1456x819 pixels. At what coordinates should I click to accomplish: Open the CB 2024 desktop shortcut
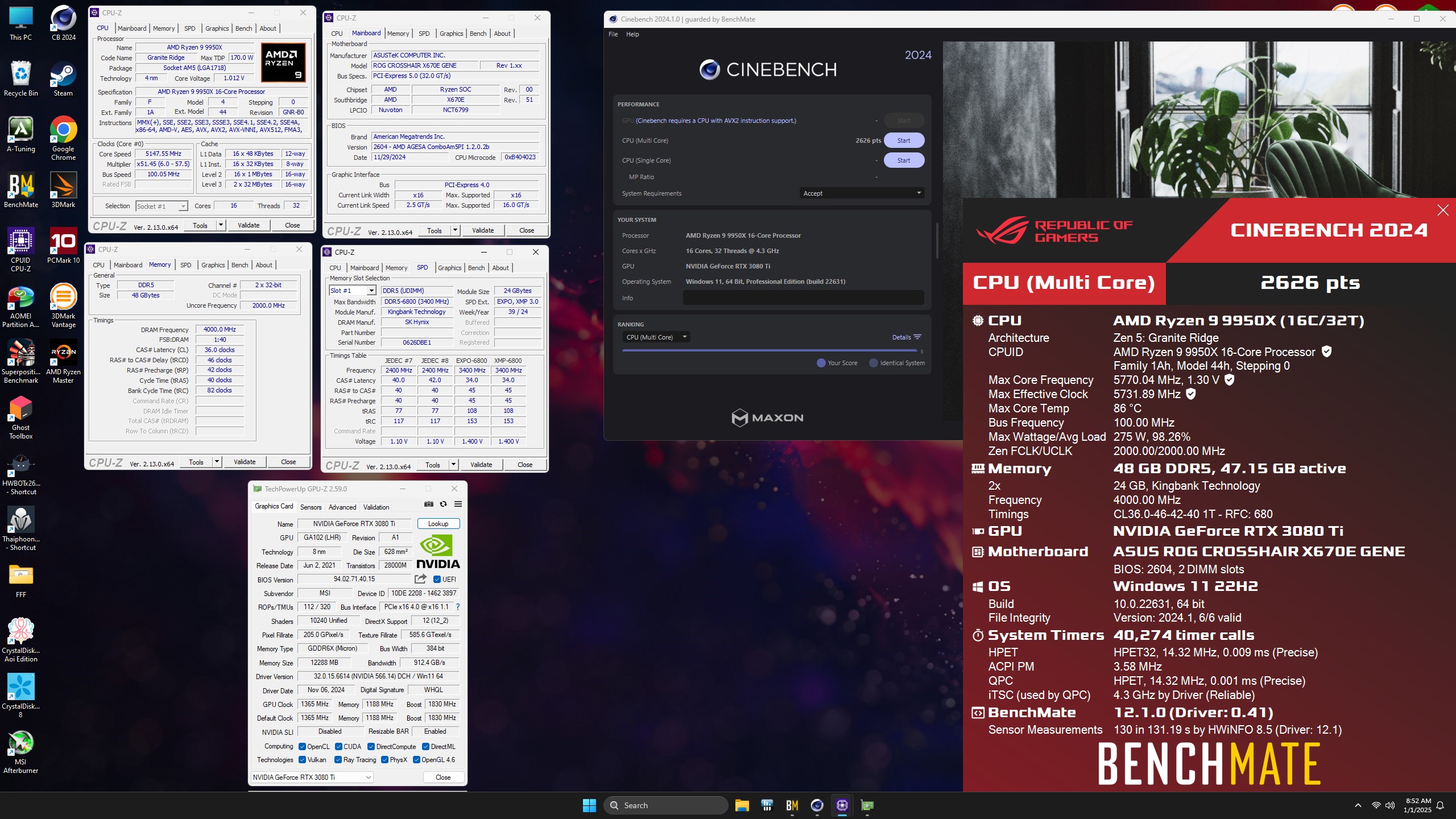[x=63, y=24]
